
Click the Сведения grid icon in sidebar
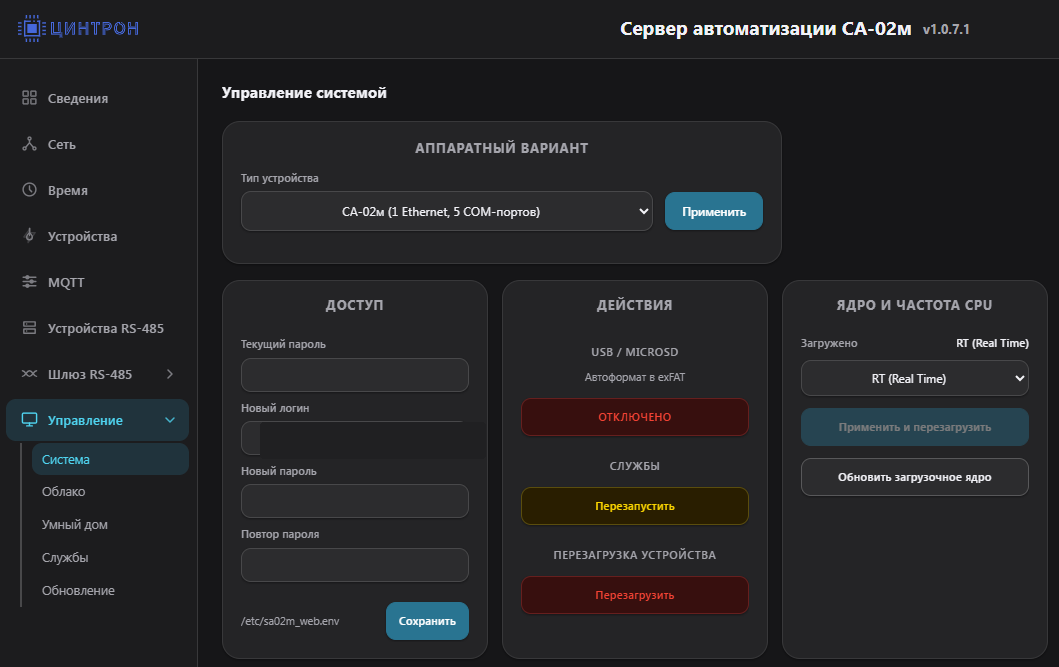tap(29, 98)
